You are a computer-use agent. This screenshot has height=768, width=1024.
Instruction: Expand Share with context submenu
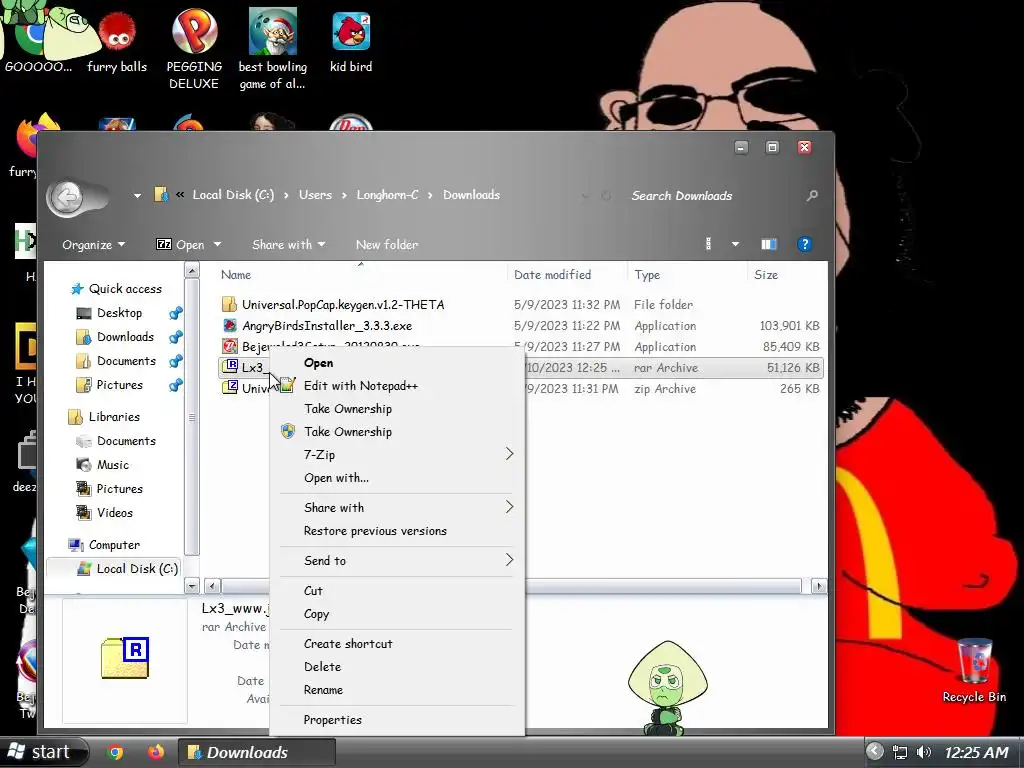(510, 507)
